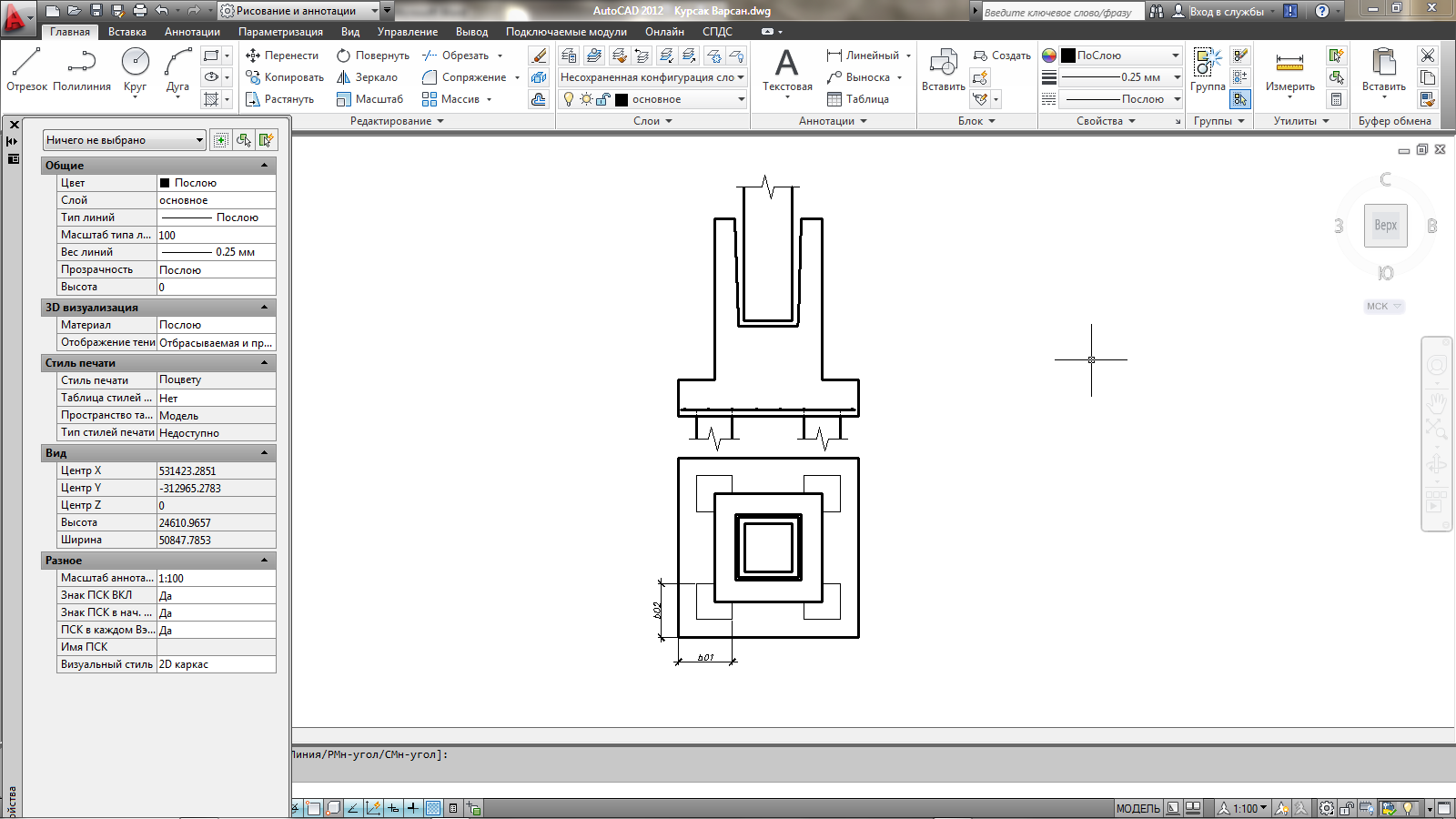
Task: Select the Полилиния drawing tool
Action: point(82,70)
